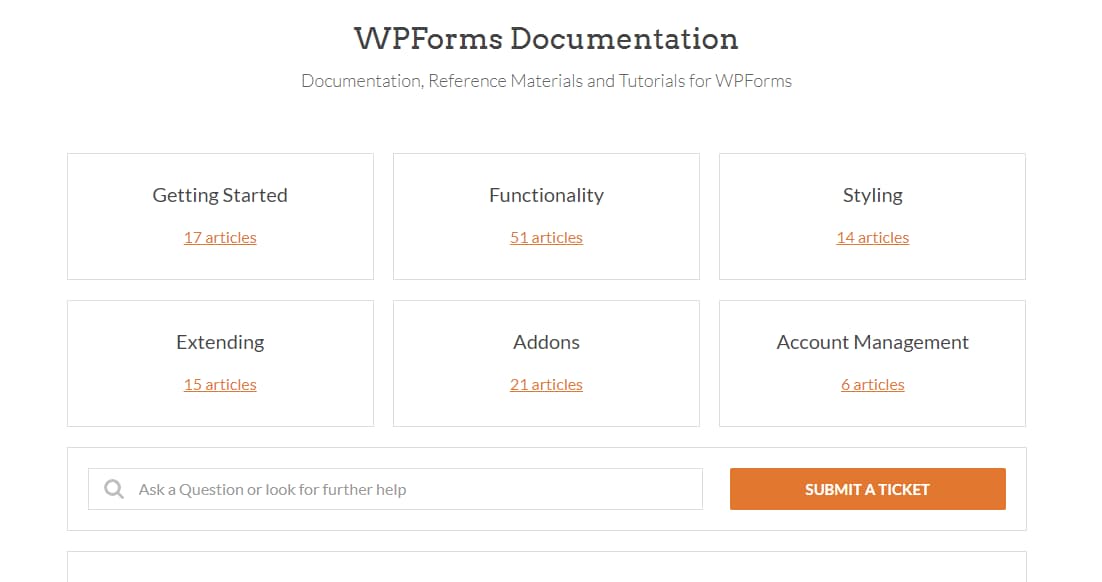Open the "17 articles" link under Getting Started
The image size is (1102, 582).
point(220,237)
